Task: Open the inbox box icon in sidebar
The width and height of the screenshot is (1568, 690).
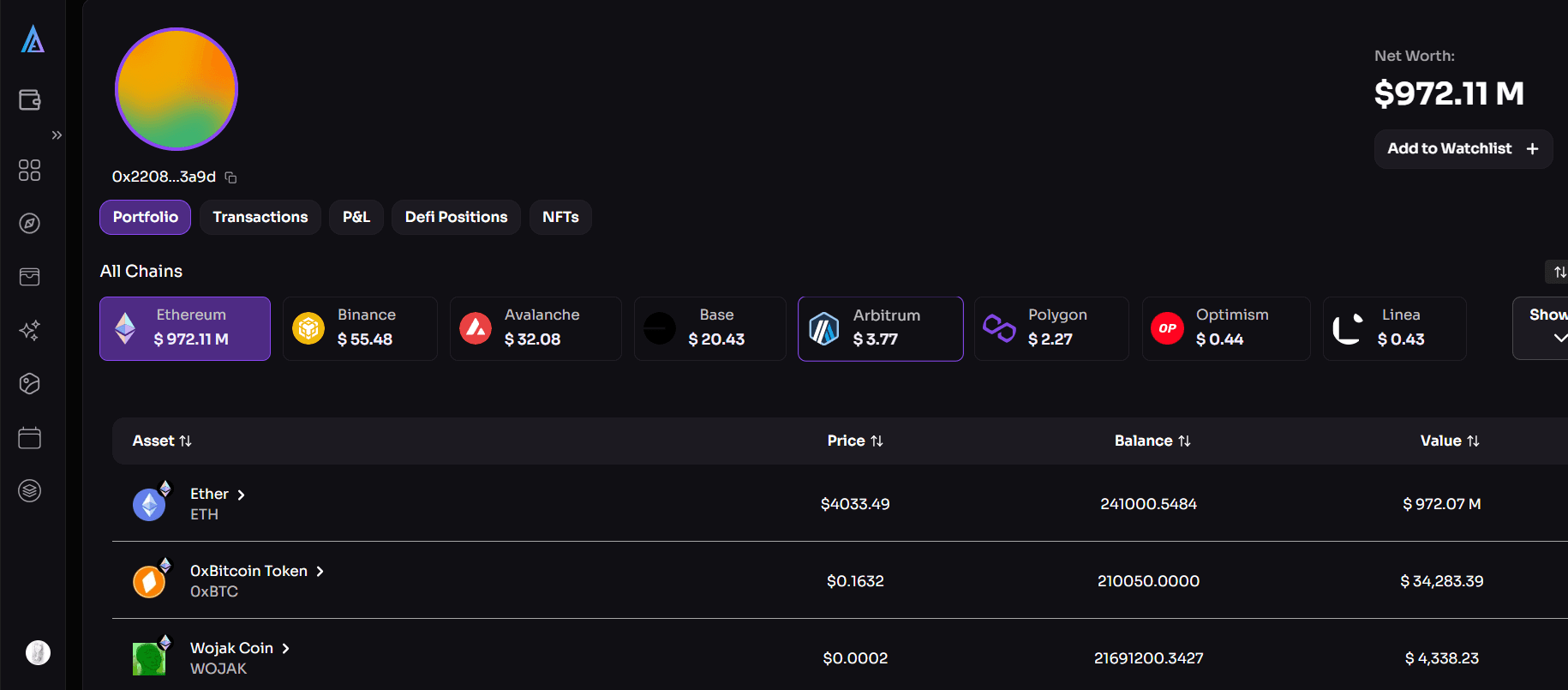Action: (x=30, y=277)
